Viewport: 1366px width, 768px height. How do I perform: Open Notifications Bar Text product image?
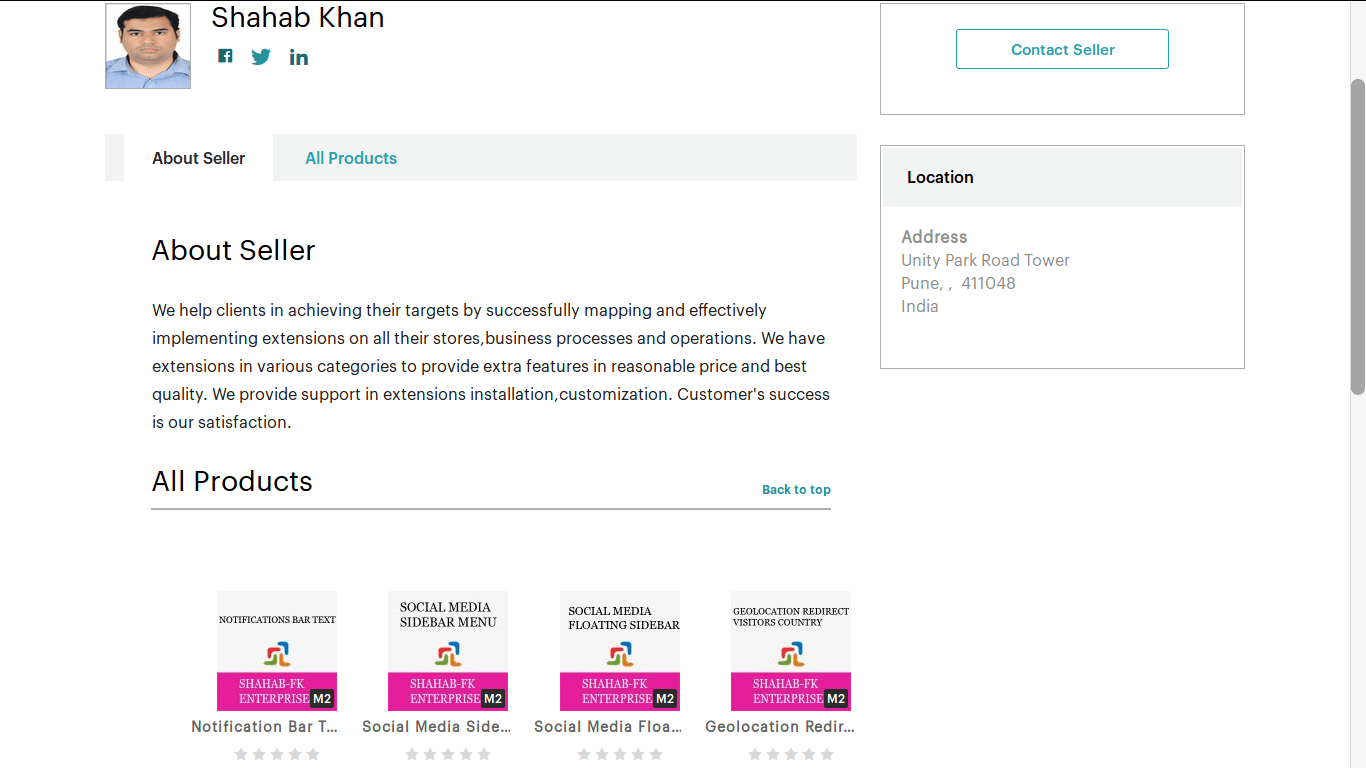277,650
